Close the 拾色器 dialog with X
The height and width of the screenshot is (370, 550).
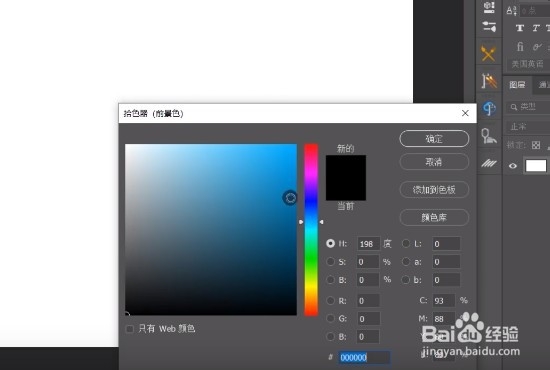(x=465, y=113)
